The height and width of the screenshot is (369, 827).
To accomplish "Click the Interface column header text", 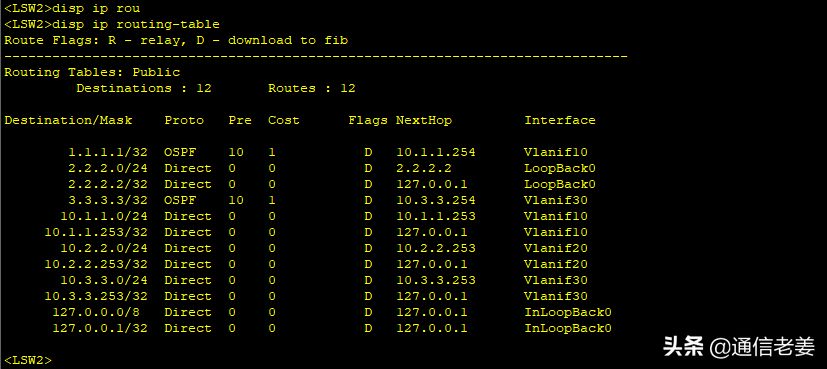I will click(x=560, y=120).
